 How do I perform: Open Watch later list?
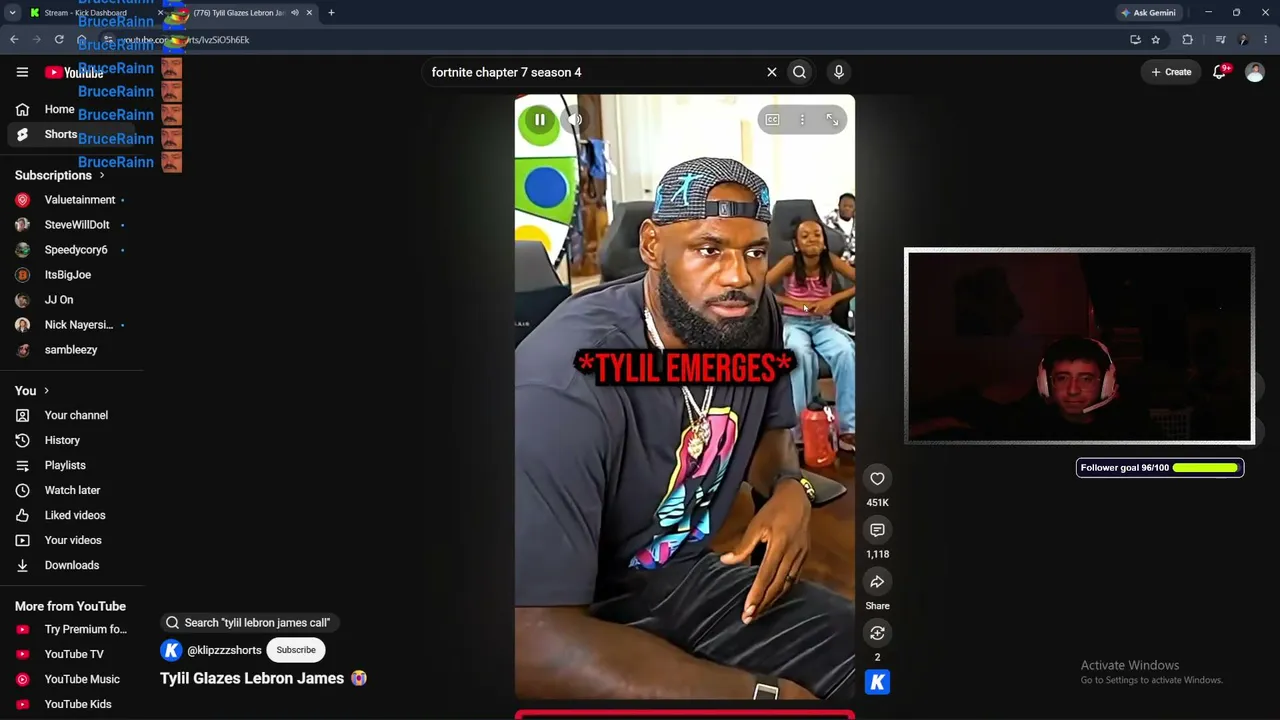(72, 490)
